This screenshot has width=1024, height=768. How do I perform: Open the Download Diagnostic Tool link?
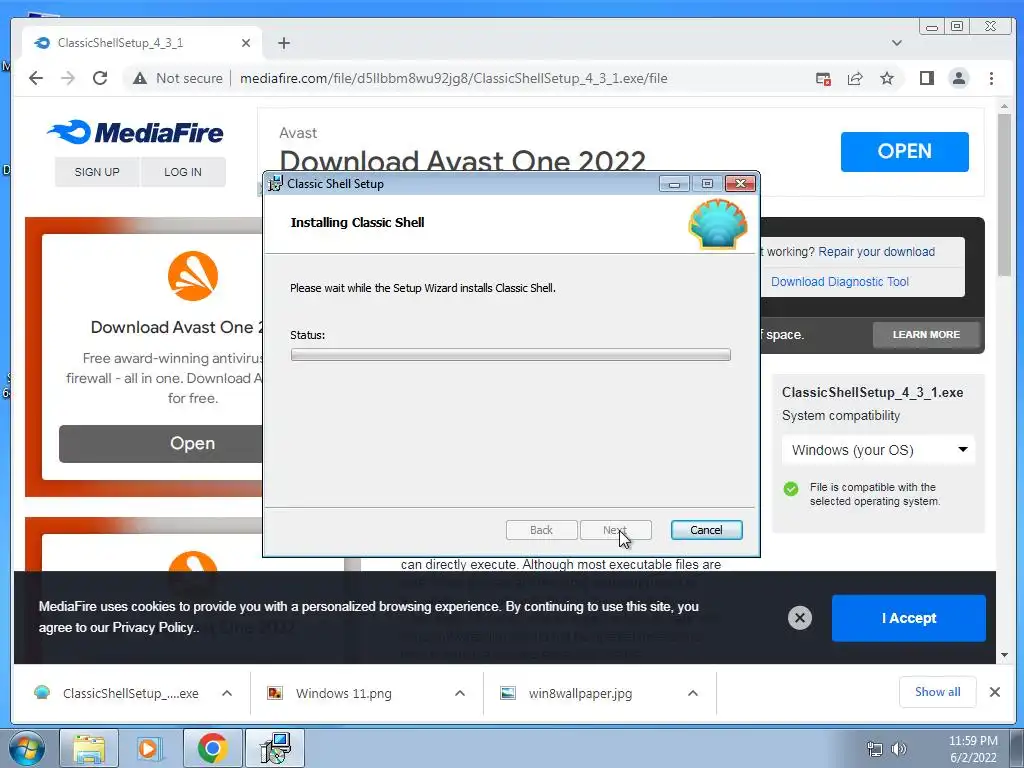[x=840, y=281]
